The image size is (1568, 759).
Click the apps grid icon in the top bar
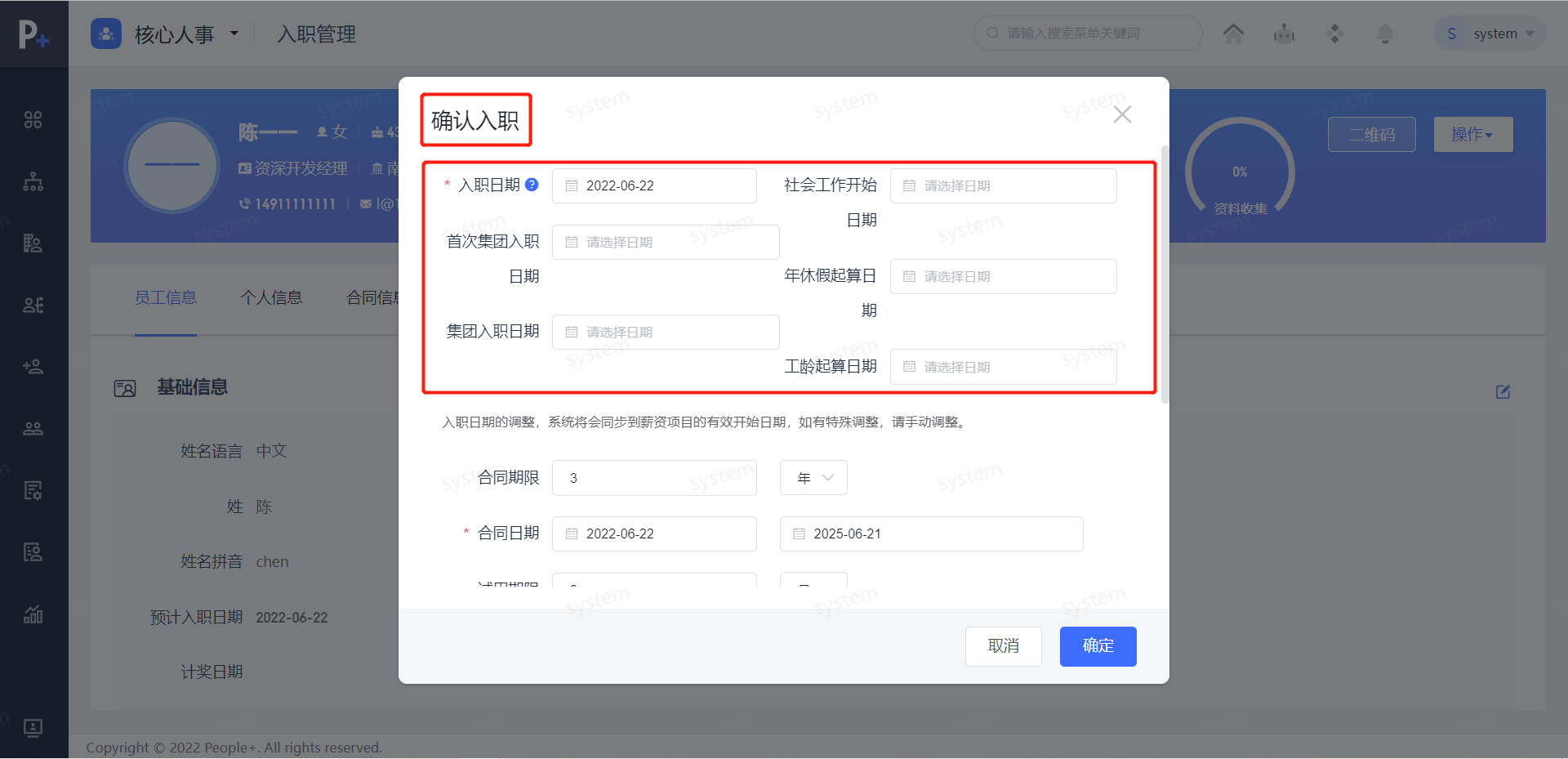(x=1334, y=33)
